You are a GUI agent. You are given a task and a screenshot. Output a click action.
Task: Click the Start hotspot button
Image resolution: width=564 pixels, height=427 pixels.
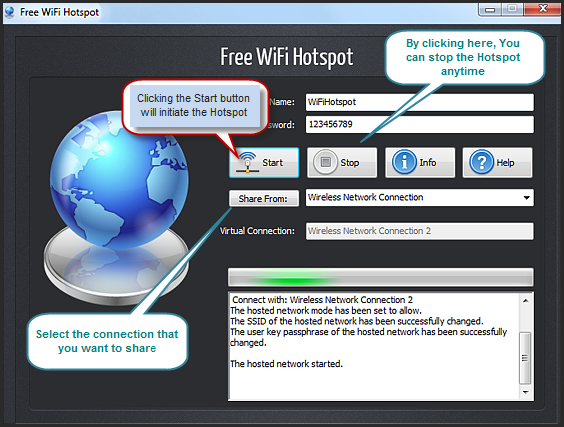click(264, 163)
